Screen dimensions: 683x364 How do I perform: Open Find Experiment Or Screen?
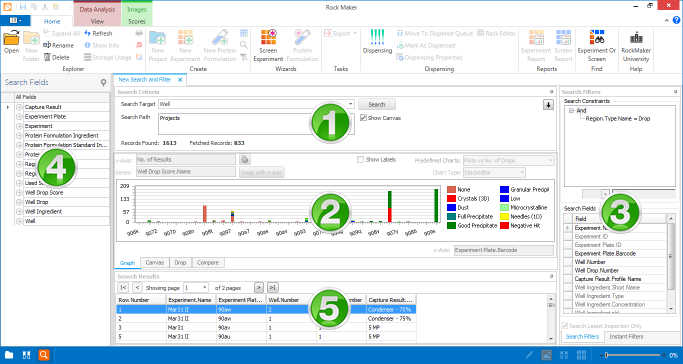click(x=597, y=46)
